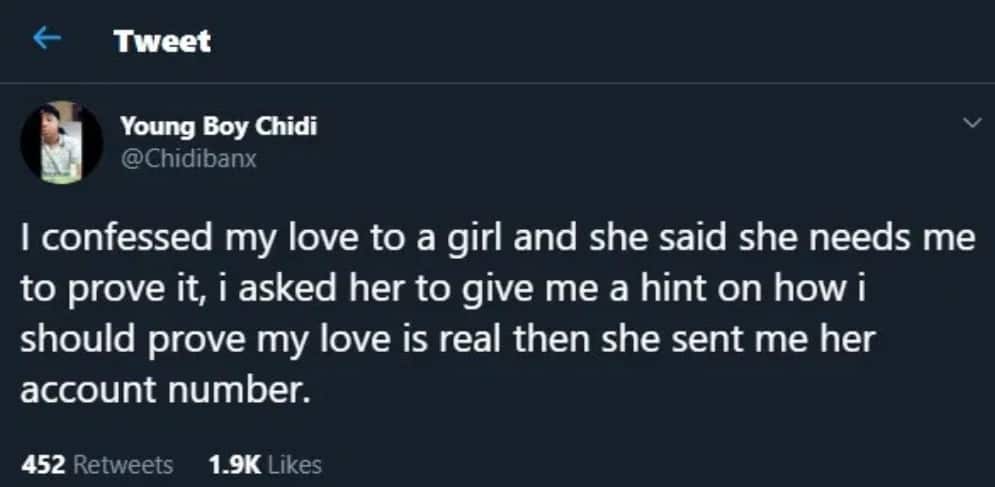
Task: Click the "account number." text in tweet
Action: [x=160, y=389]
